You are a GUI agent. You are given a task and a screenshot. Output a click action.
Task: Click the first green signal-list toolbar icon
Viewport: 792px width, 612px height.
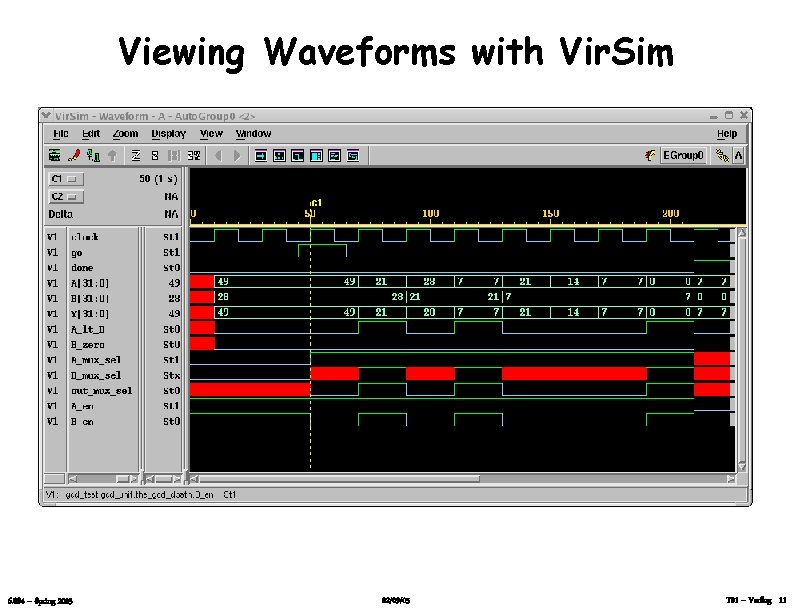[x=55, y=155]
